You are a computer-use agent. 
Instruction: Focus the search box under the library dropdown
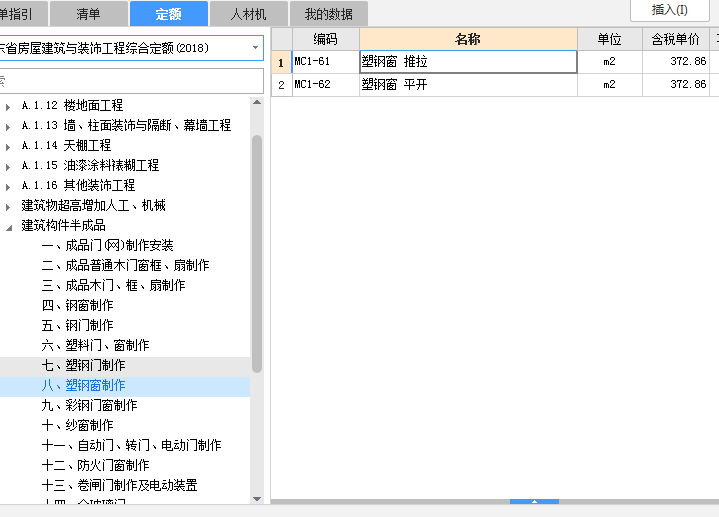coord(132,81)
